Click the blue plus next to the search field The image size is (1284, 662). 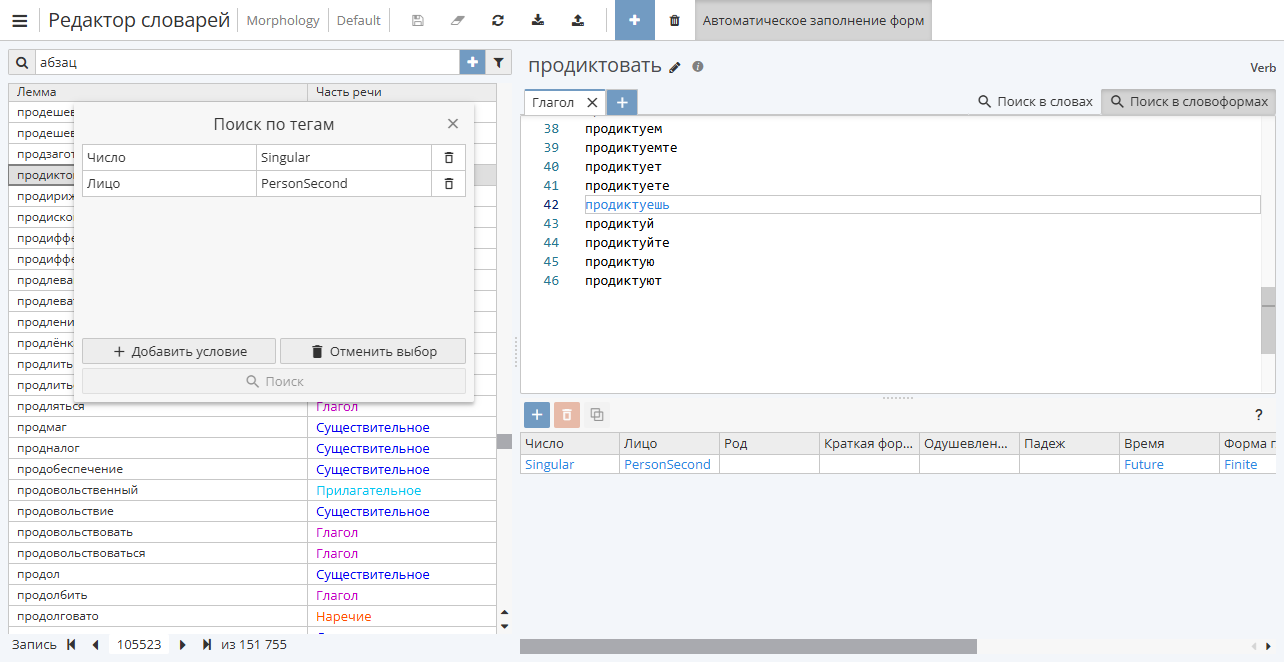pos(472,62)
